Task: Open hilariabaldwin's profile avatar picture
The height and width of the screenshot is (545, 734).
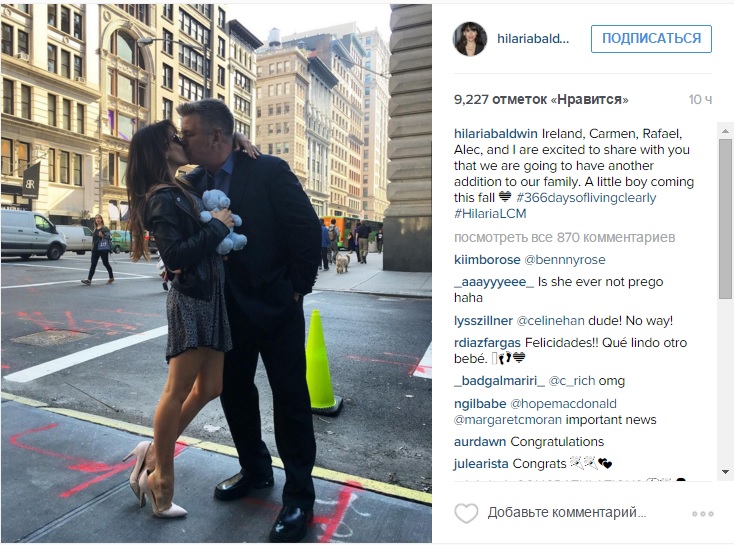Action: (x=470, y=39)
